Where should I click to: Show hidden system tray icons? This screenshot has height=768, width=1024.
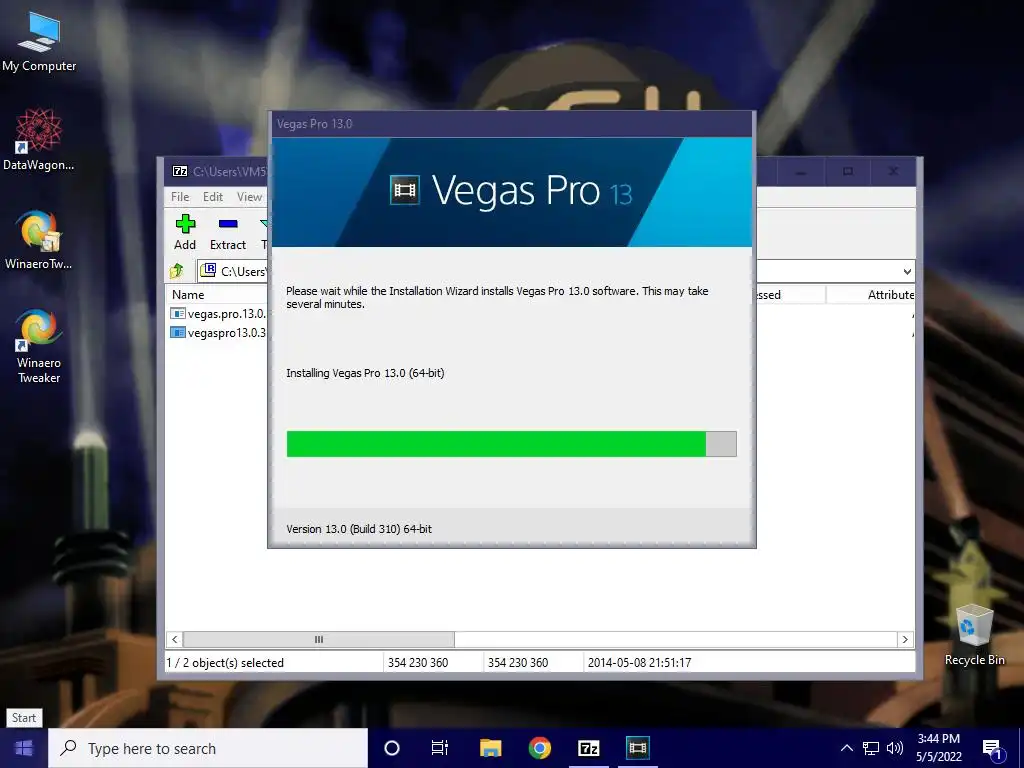(x=846, y=748)
